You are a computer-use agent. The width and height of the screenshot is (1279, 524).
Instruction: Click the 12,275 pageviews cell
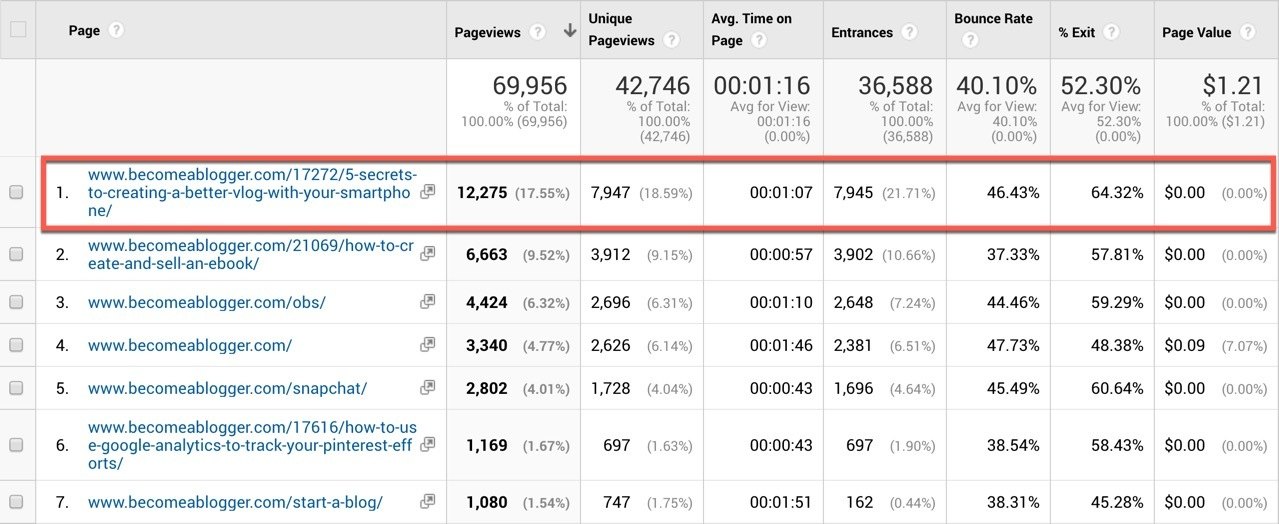pos(483,192)
